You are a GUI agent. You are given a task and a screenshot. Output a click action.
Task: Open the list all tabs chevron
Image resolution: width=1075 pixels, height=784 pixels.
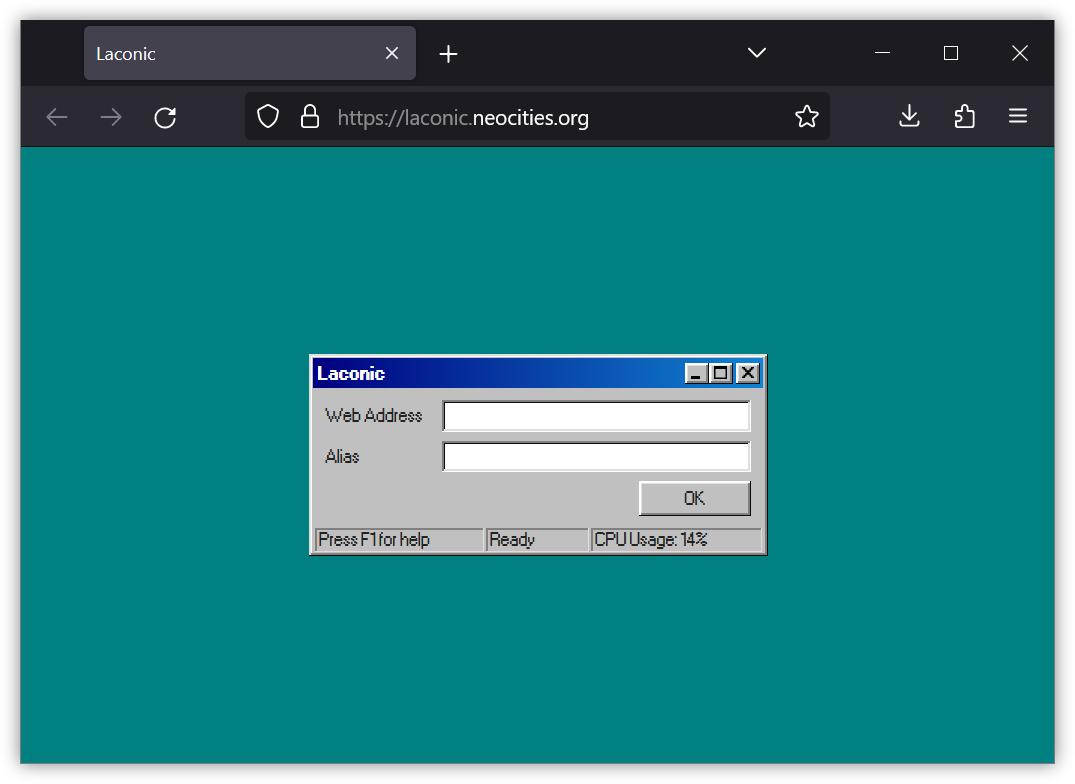756,53
